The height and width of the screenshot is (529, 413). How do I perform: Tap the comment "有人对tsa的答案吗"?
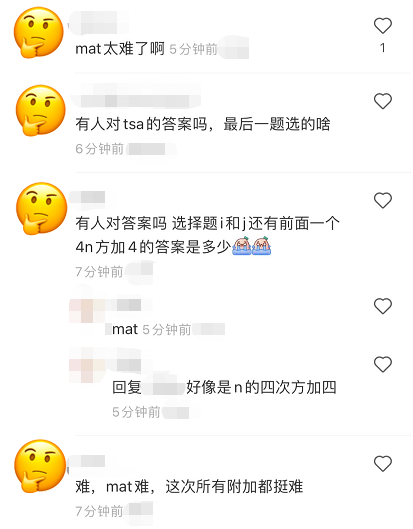[x=202, y=124]
